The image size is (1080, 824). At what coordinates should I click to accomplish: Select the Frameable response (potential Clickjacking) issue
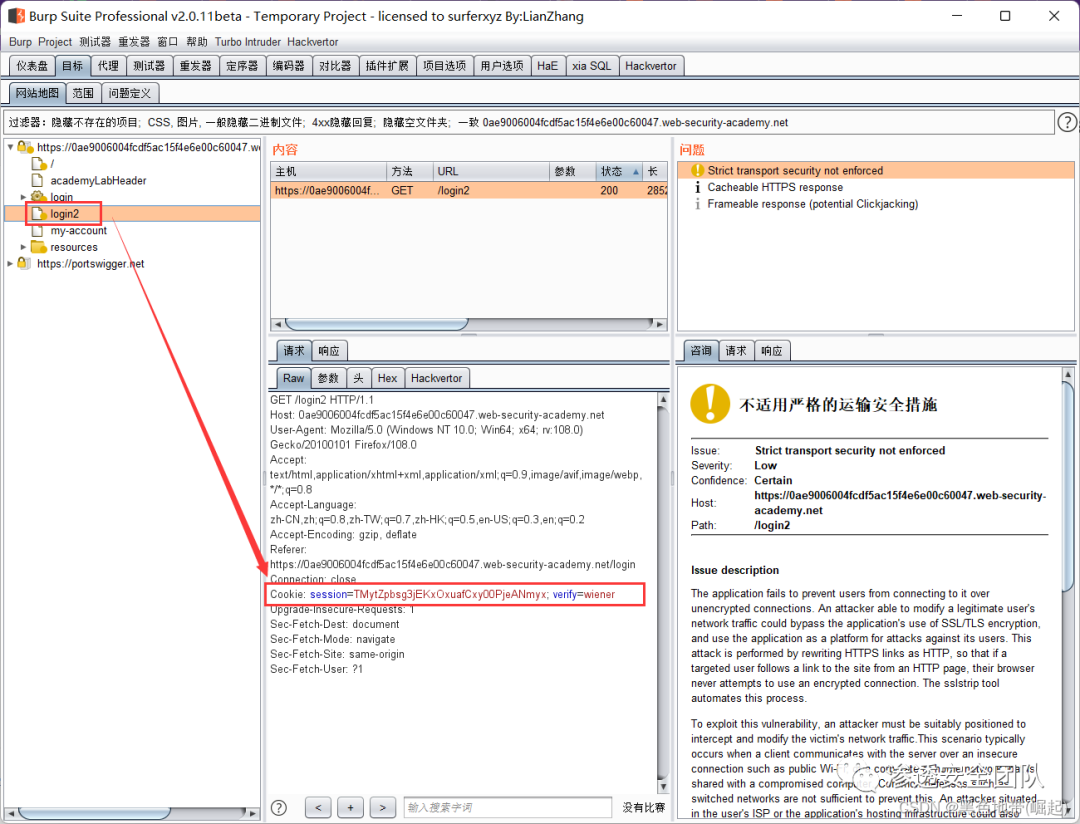click(813, 204)
